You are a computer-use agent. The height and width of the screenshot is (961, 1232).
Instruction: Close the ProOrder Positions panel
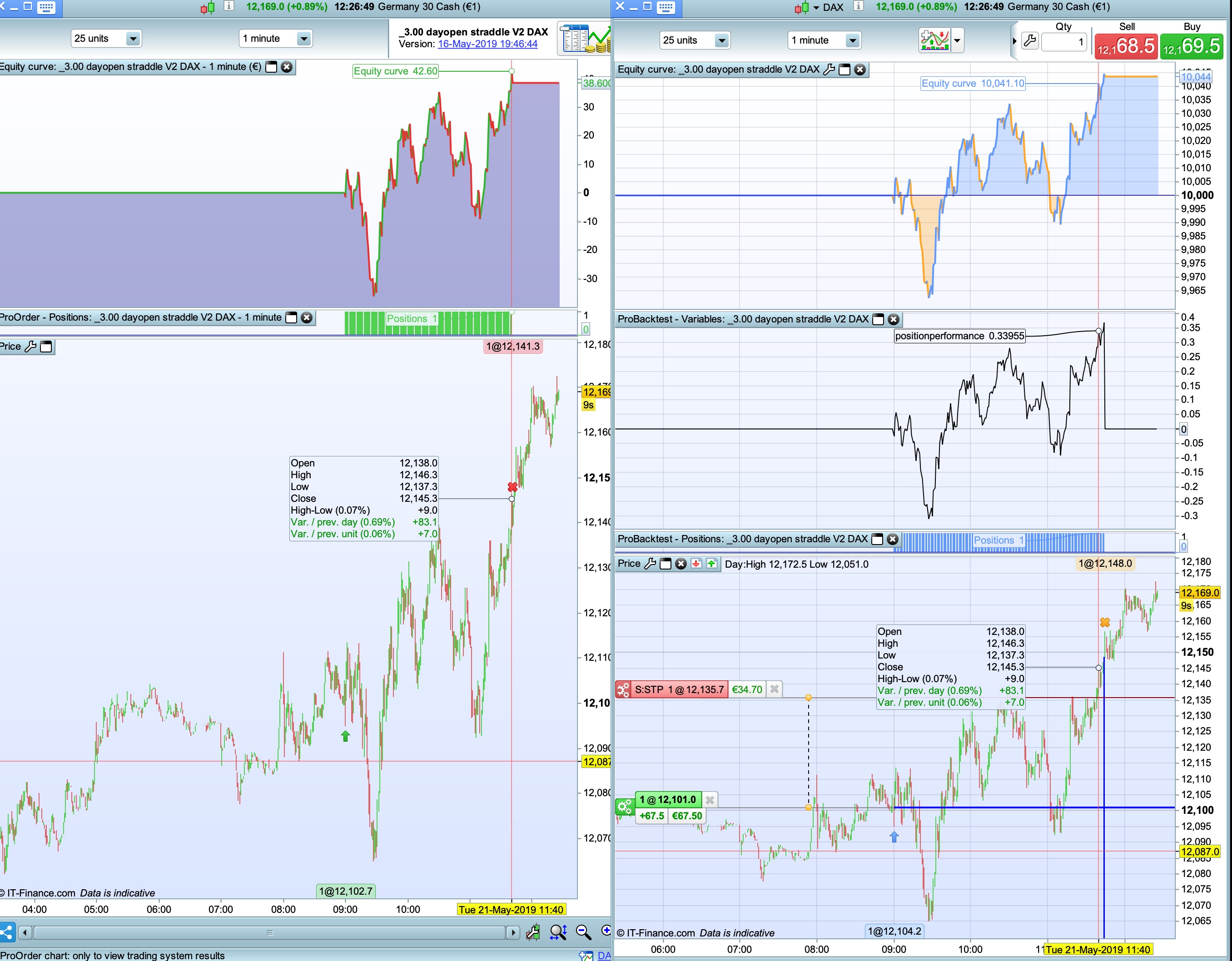(x=306, y=317)
